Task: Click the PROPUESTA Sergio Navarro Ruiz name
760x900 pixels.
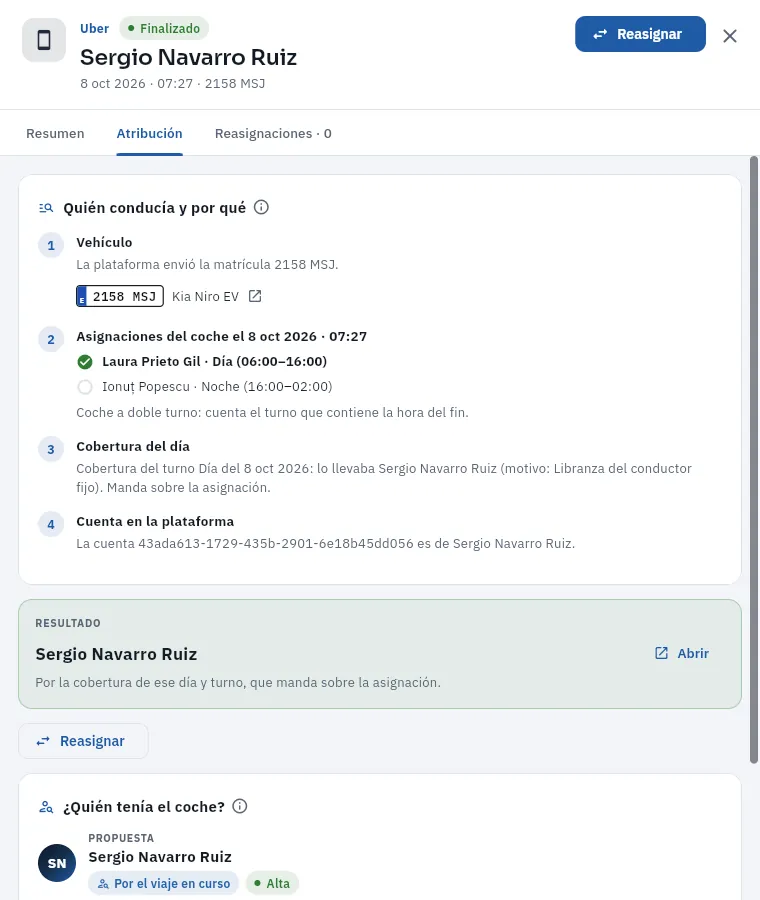Action: 160,857
